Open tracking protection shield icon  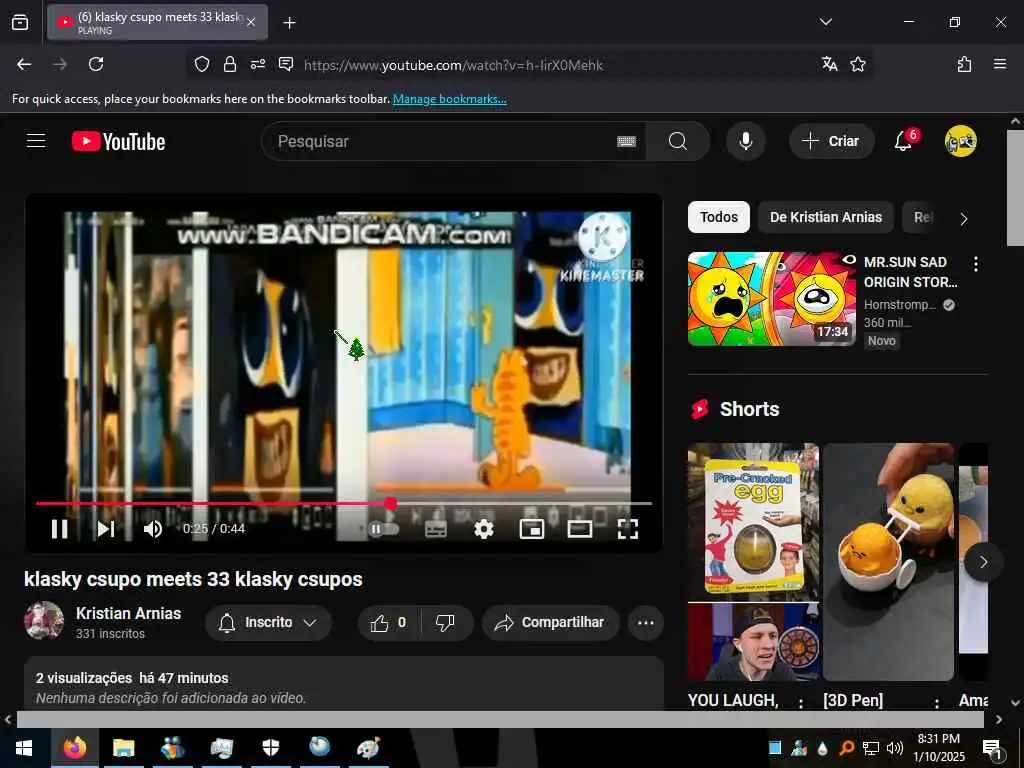point(202,64)
